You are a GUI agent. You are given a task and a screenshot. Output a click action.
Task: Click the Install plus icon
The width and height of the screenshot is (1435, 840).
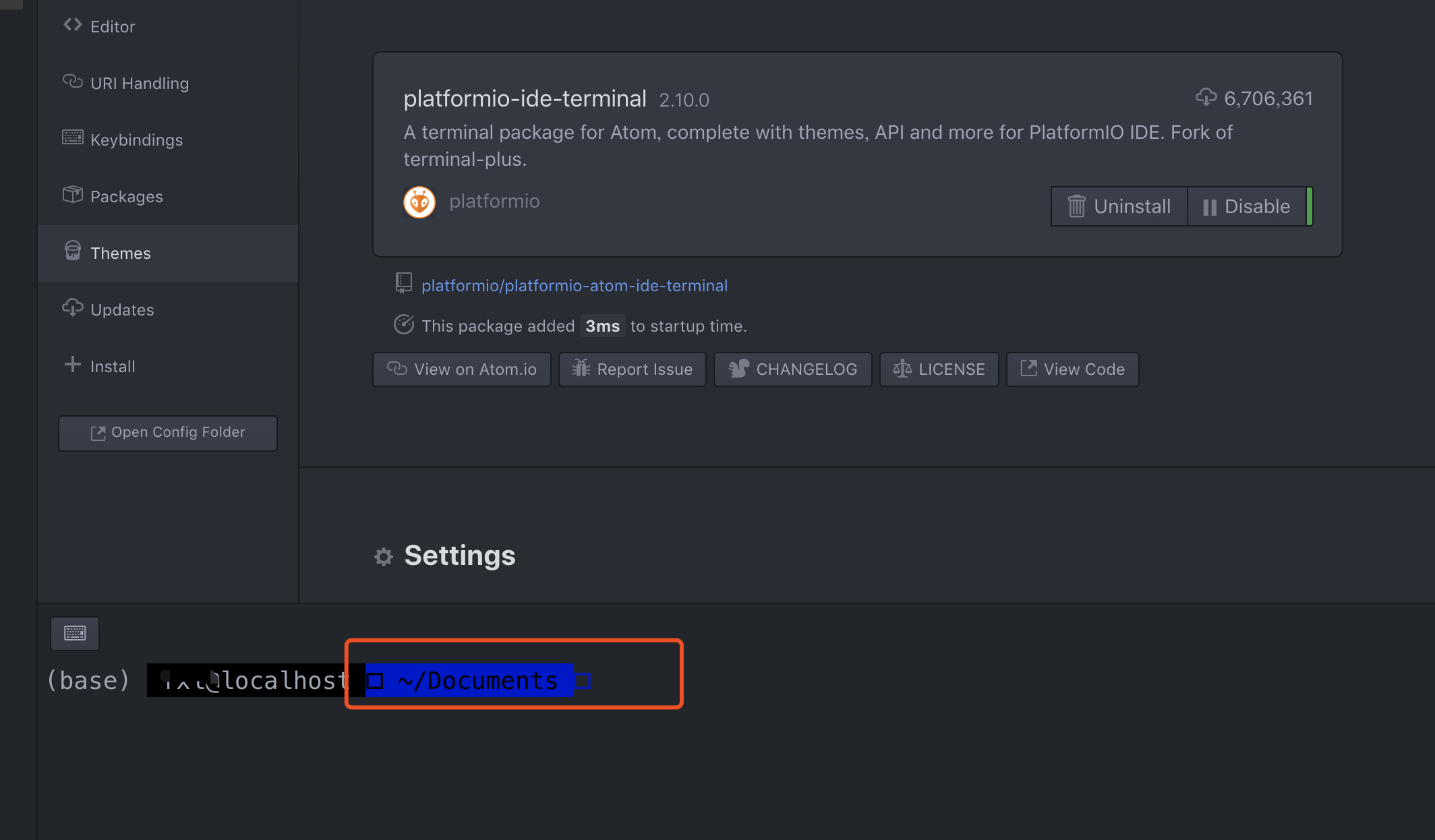point(73,365)
